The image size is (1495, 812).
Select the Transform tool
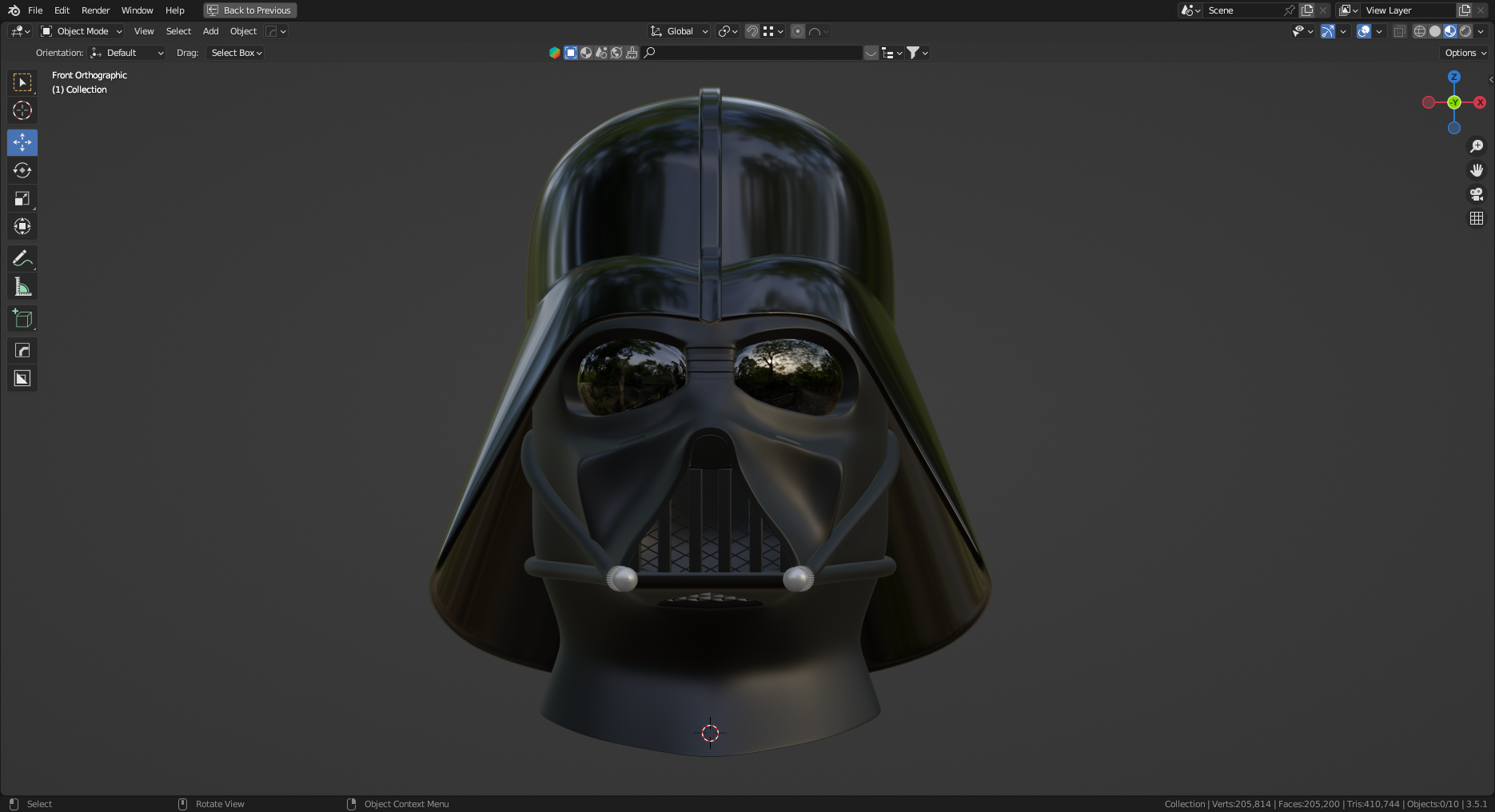click(x=22, y=226)
